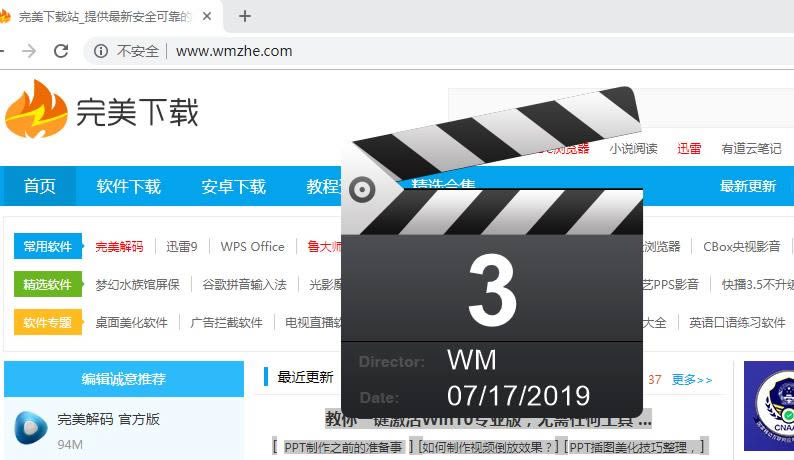
Task: Open the 完美解码 官方版 recommended item
Action: tap(108, 419)
